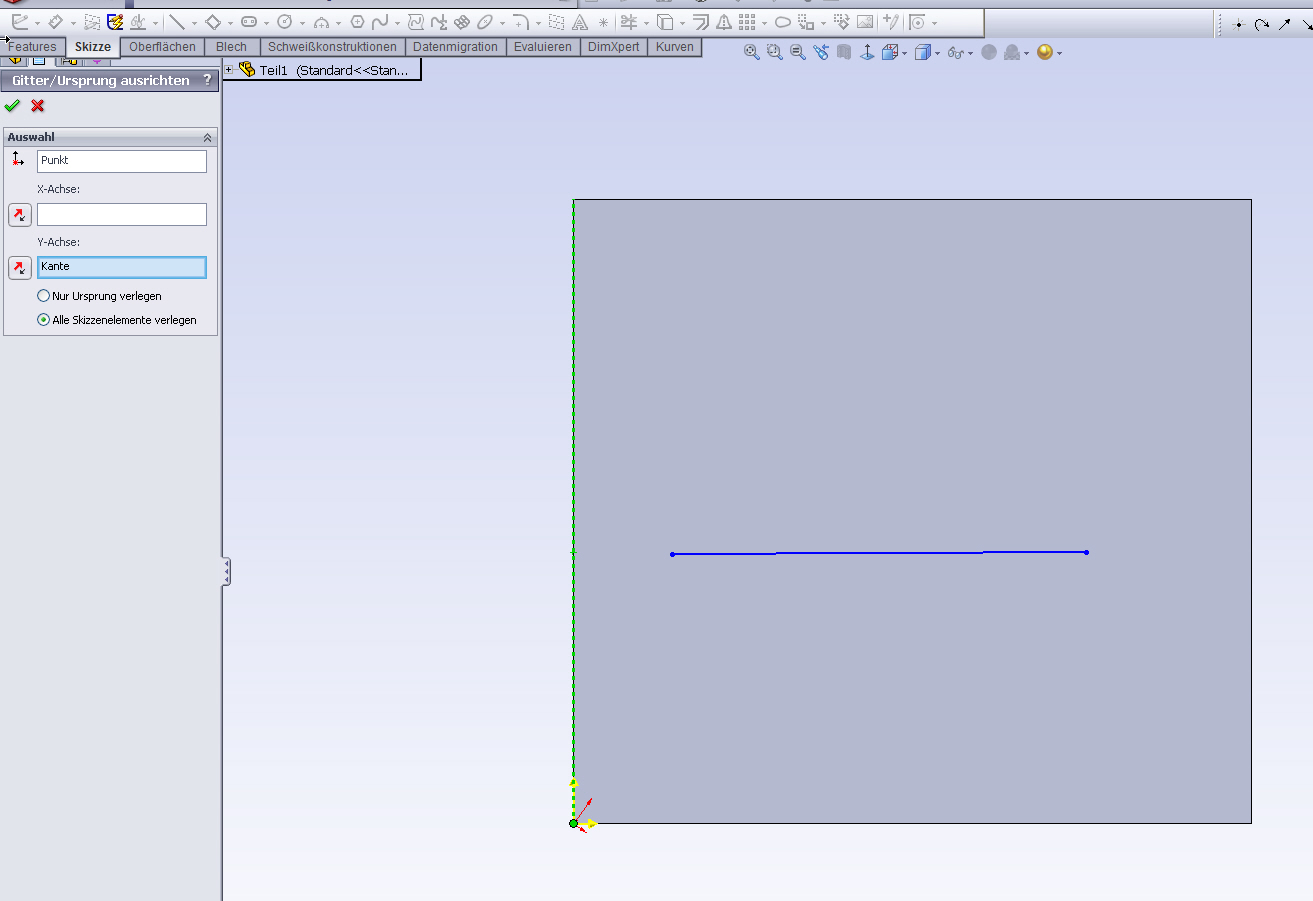Switch to the Datenmigration tab
The image size is (1313, 901).
coord(455,47)
